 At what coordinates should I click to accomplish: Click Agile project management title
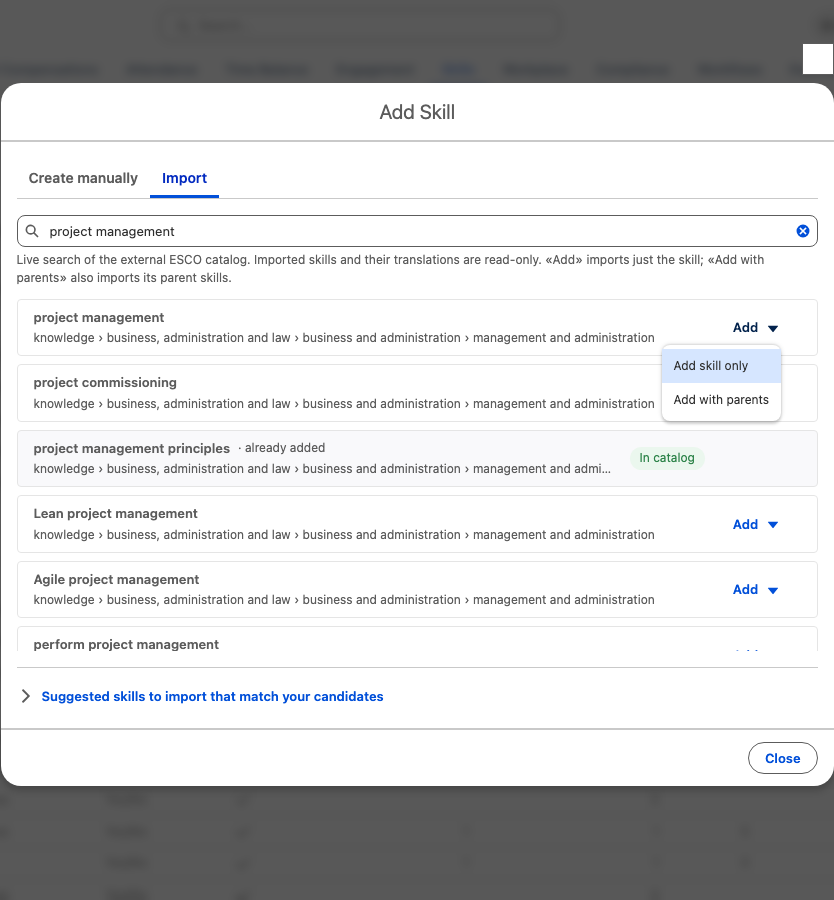point(116,579)
